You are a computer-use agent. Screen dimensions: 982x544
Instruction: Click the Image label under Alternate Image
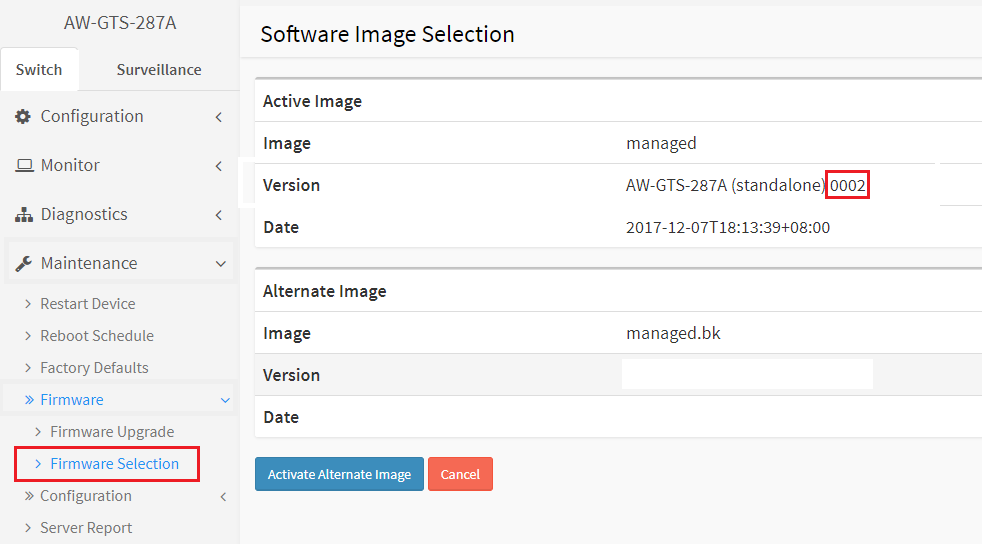(x=287, y=333)
